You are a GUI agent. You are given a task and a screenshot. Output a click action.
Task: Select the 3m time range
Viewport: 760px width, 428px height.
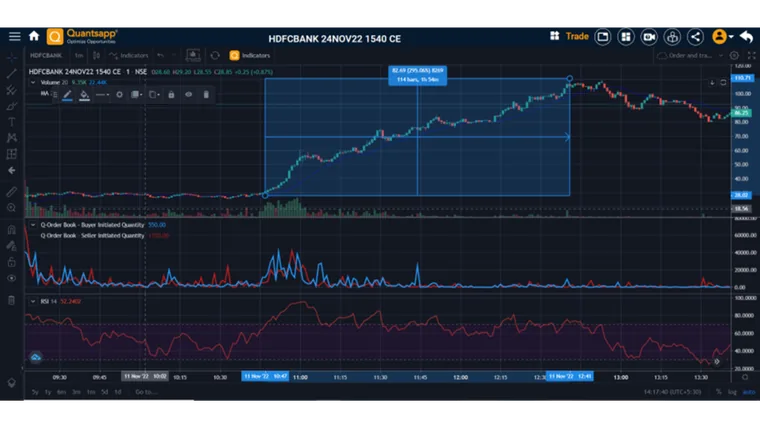click(x=76, y=392)
